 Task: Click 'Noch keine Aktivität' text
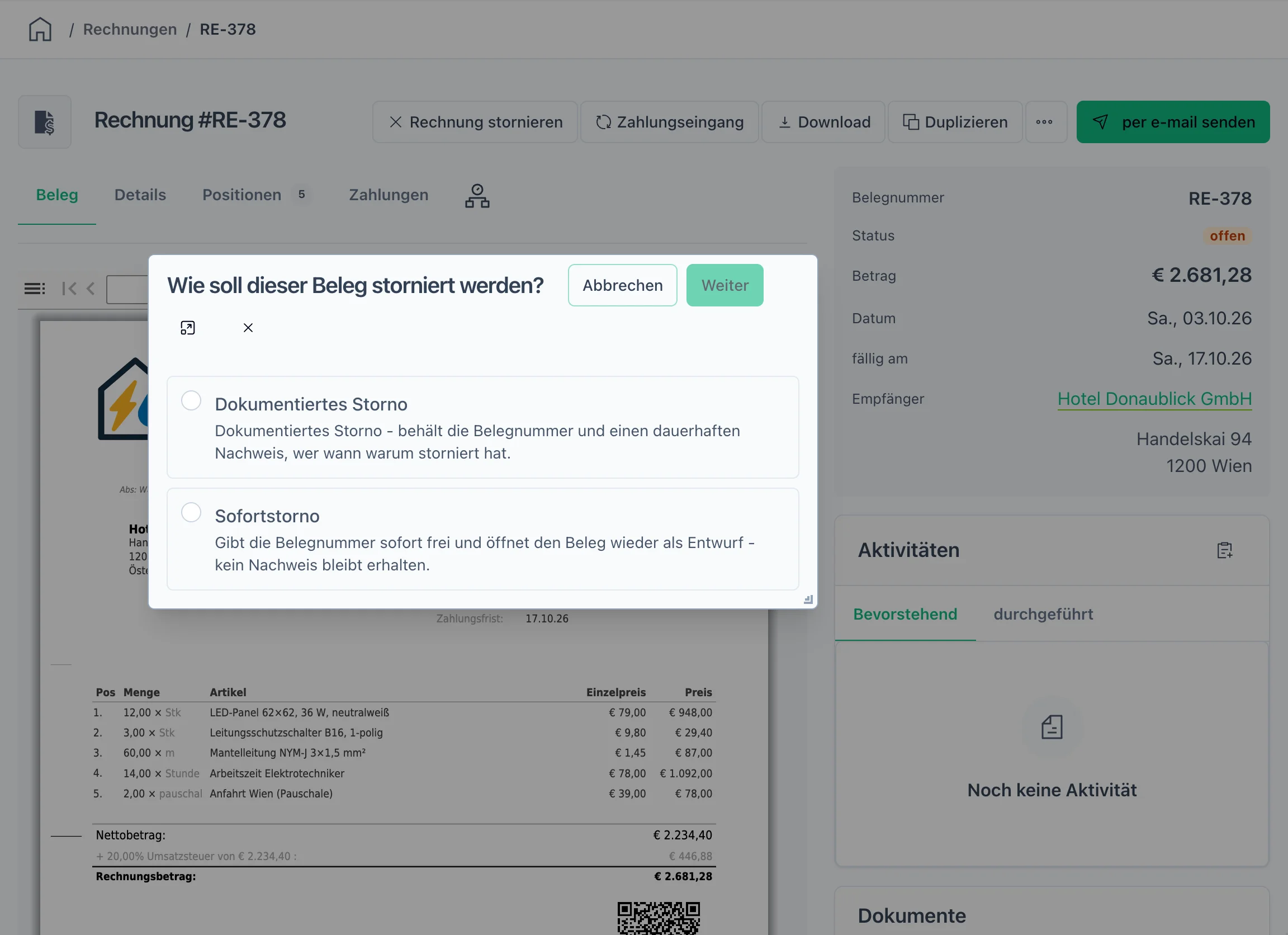(x=1052, y=790)
